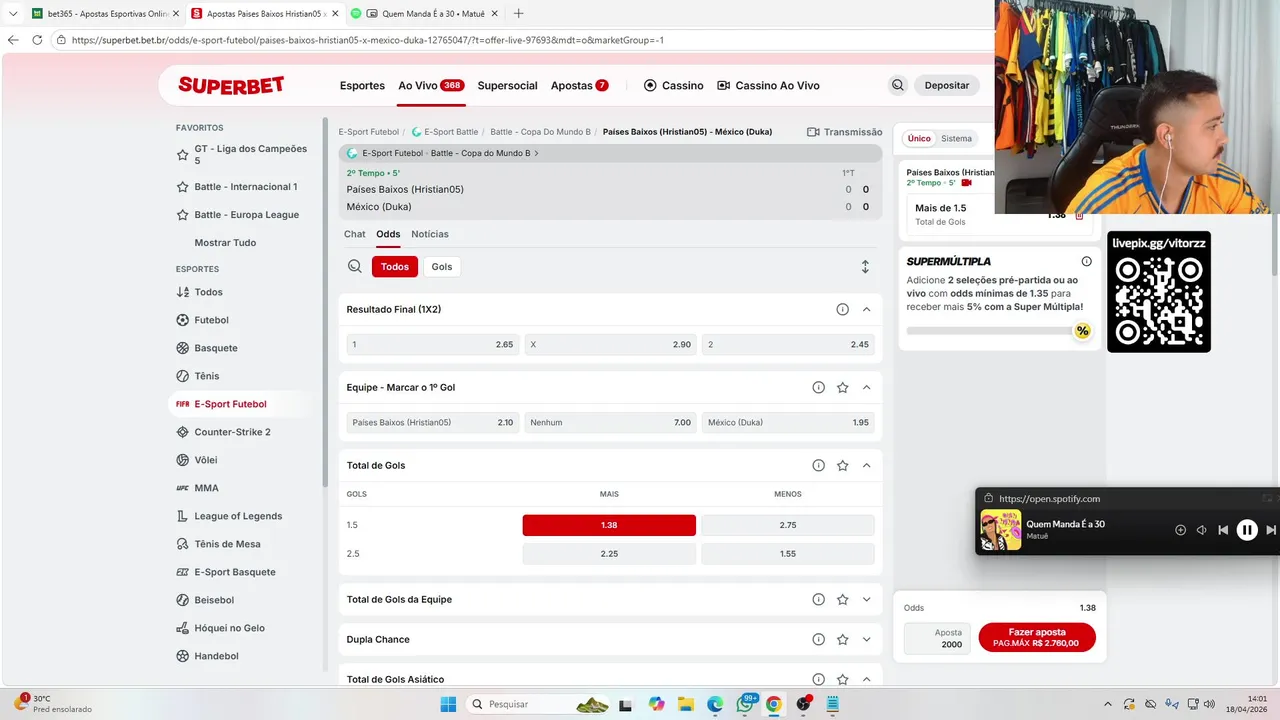The width and height of the screenshot is (1280, 720).
Task: Show info for Dupla Chance market
Action: pos(818,639)
